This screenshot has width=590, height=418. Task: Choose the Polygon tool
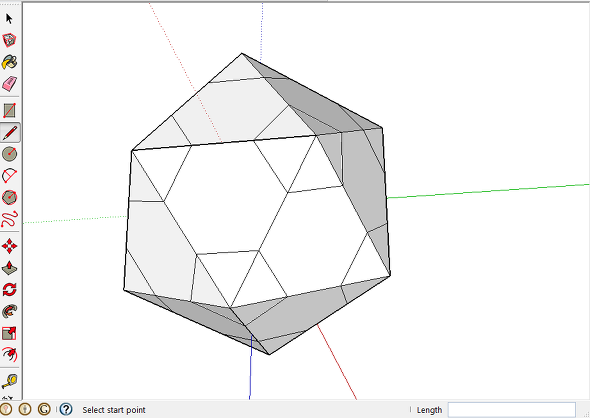click(9, 198)
